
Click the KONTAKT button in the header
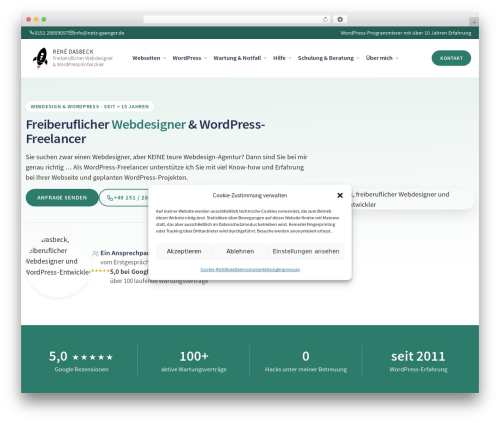pyautogui.click(x=451, y=58)
